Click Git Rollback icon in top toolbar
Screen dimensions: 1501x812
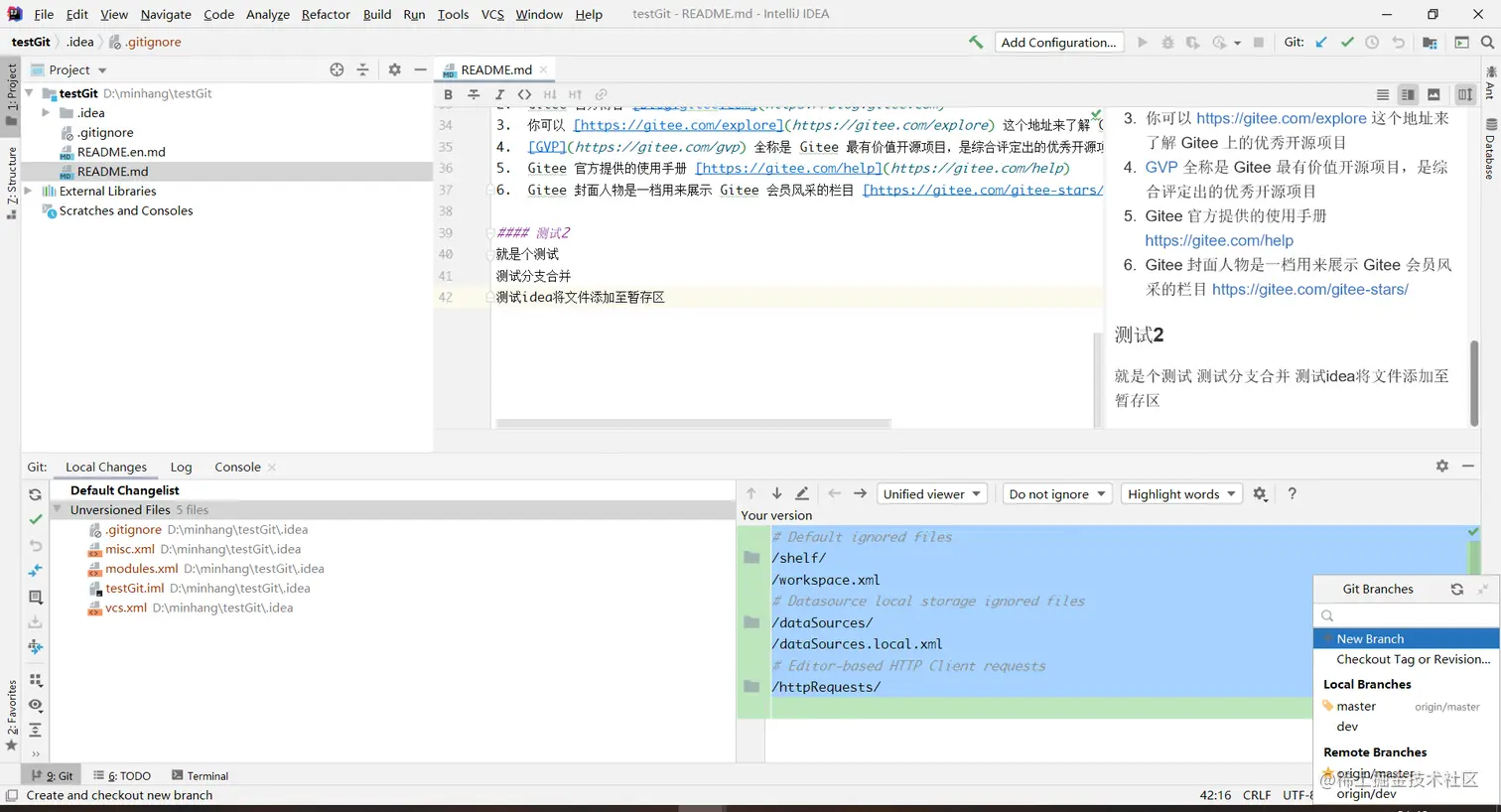coord(1398,42)
